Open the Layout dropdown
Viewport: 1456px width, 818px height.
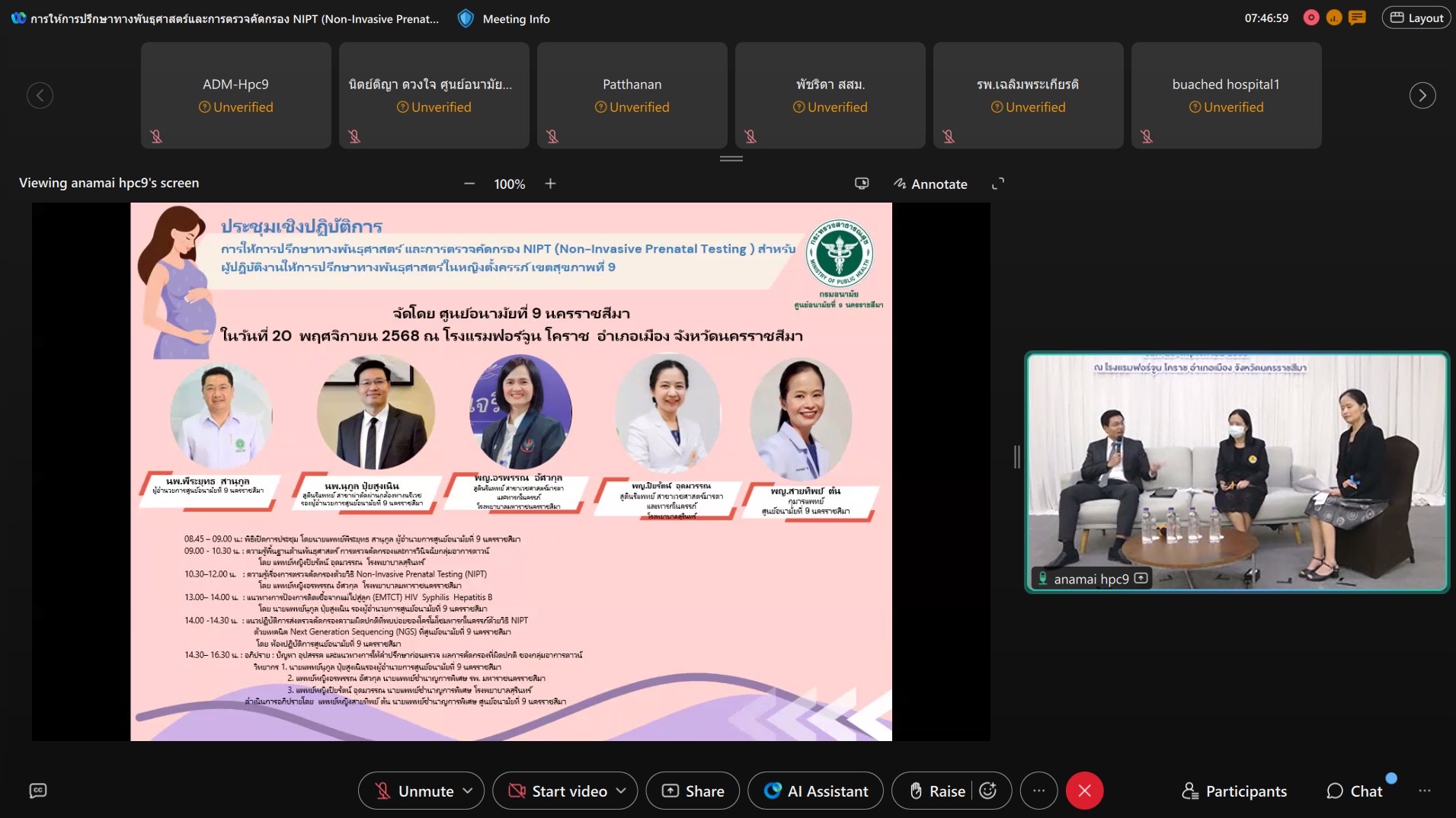click(x=1416, y=18)
